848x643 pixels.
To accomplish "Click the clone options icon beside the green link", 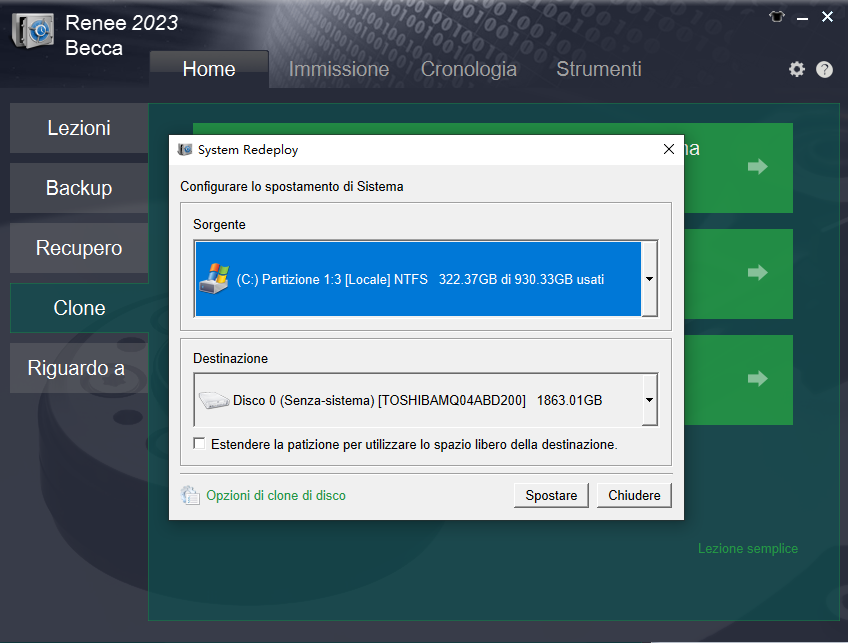I will point(190,495).
